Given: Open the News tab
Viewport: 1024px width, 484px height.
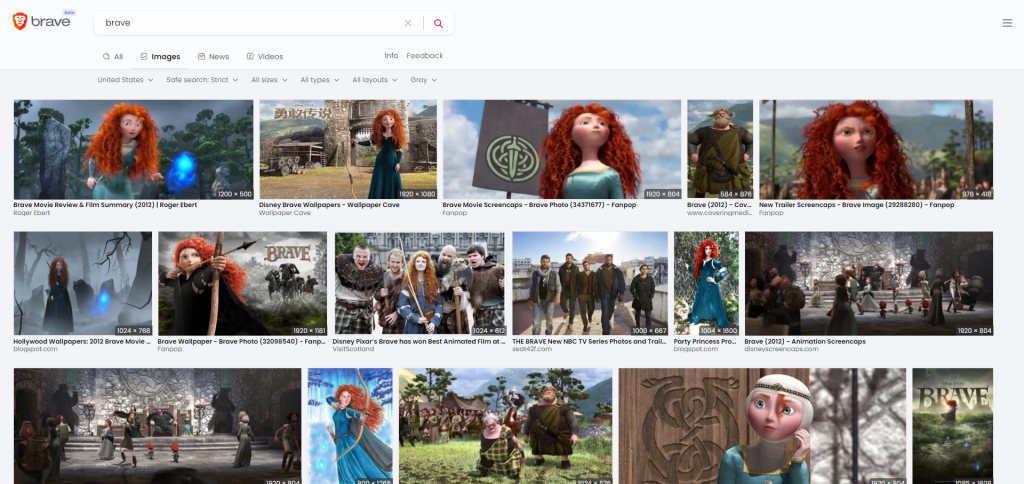Looking at the screenshot, I should coord(213,57).
